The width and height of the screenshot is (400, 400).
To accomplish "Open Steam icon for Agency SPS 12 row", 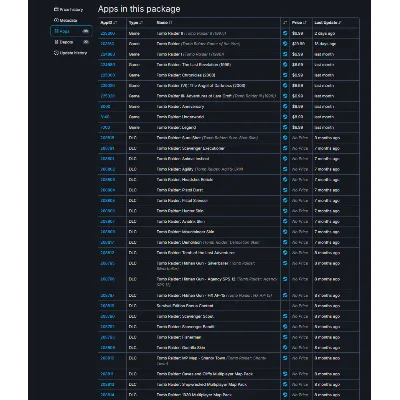I will point(285,279).
